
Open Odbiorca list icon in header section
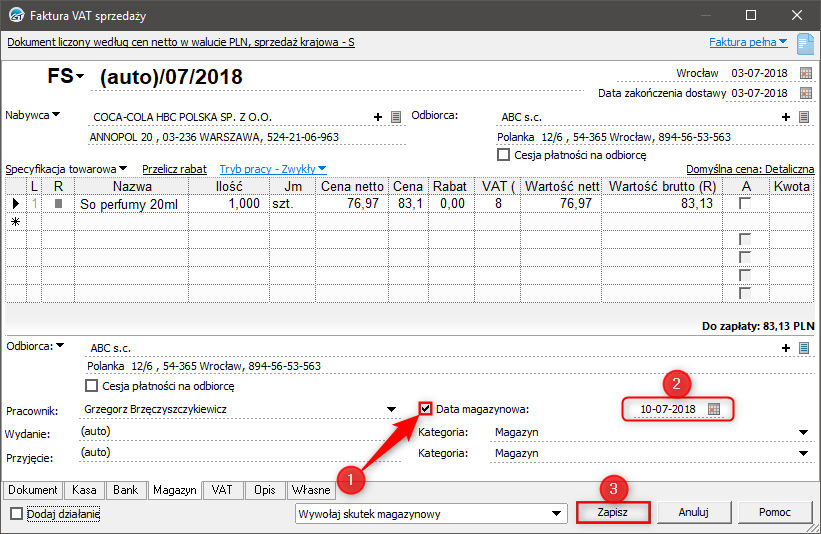click(x=804, y=117)
